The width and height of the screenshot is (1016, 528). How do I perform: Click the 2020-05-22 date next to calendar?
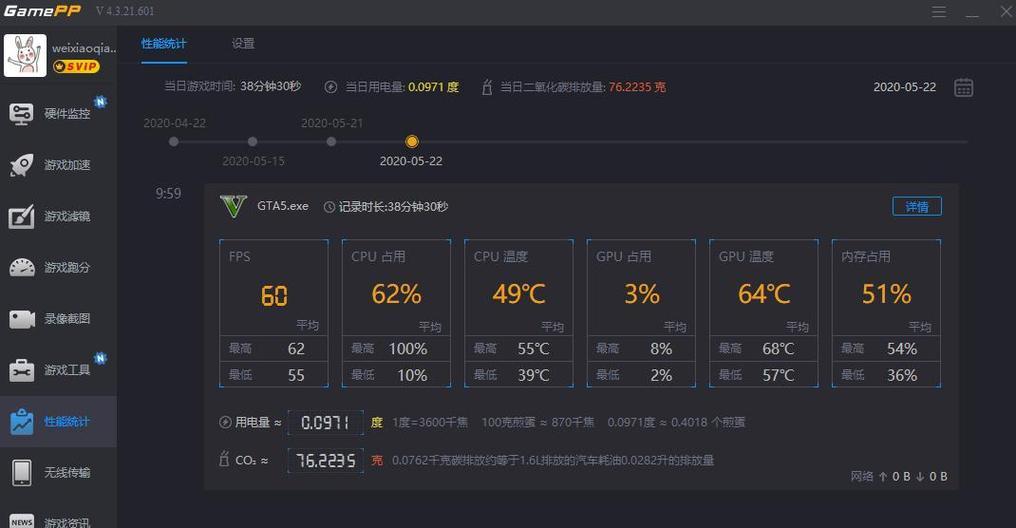pyautogui.click(x=905, y=87)
